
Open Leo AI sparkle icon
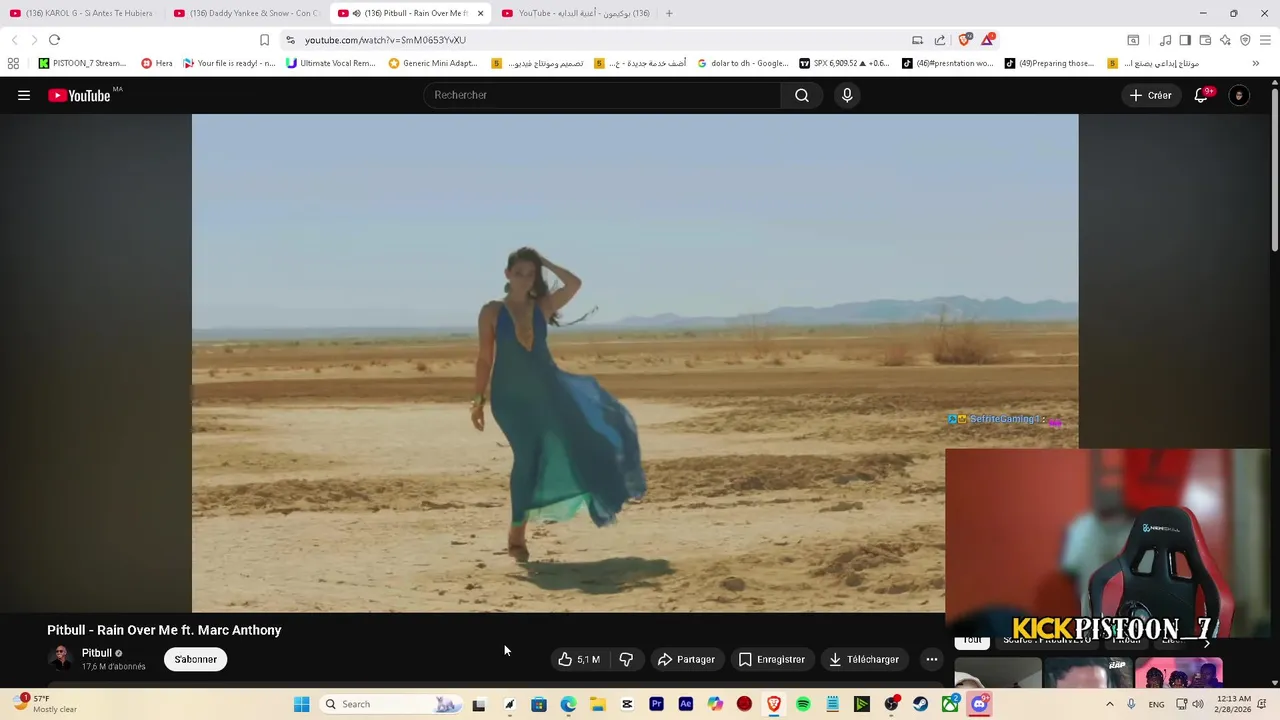click(x=1225, y=40)
